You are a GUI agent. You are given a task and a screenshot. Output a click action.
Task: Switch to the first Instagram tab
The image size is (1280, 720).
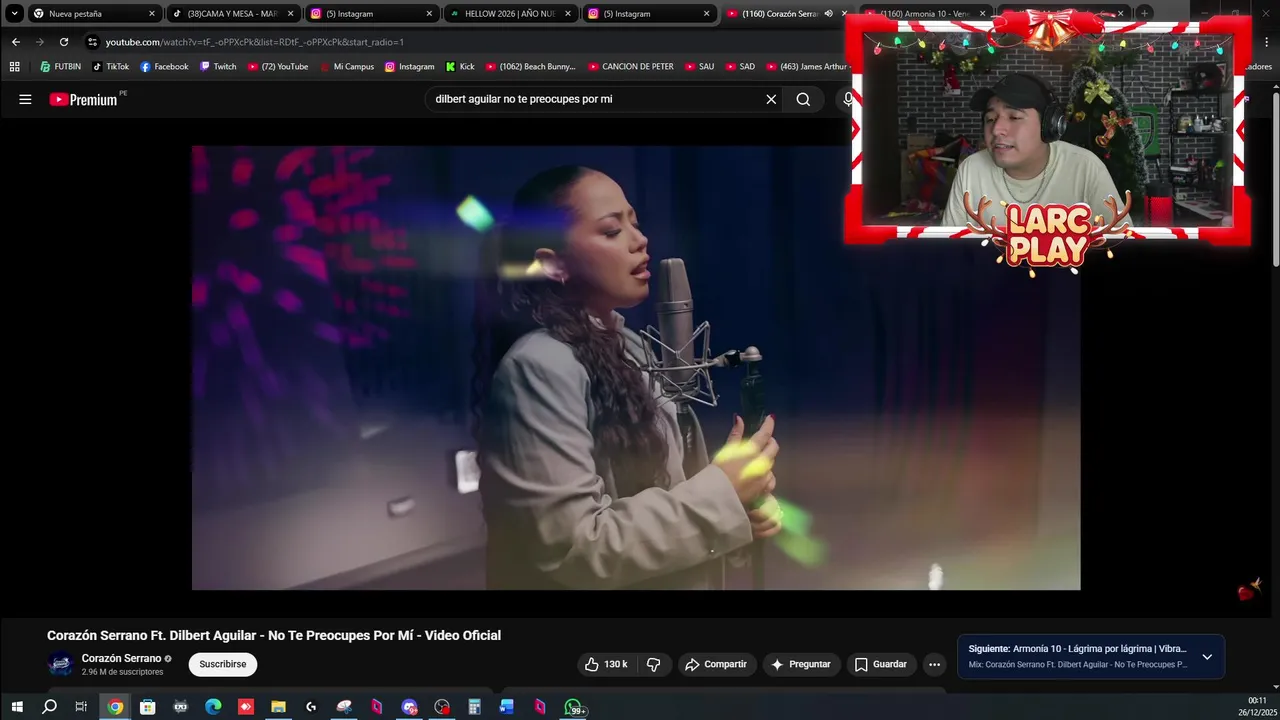pos(370,14)
